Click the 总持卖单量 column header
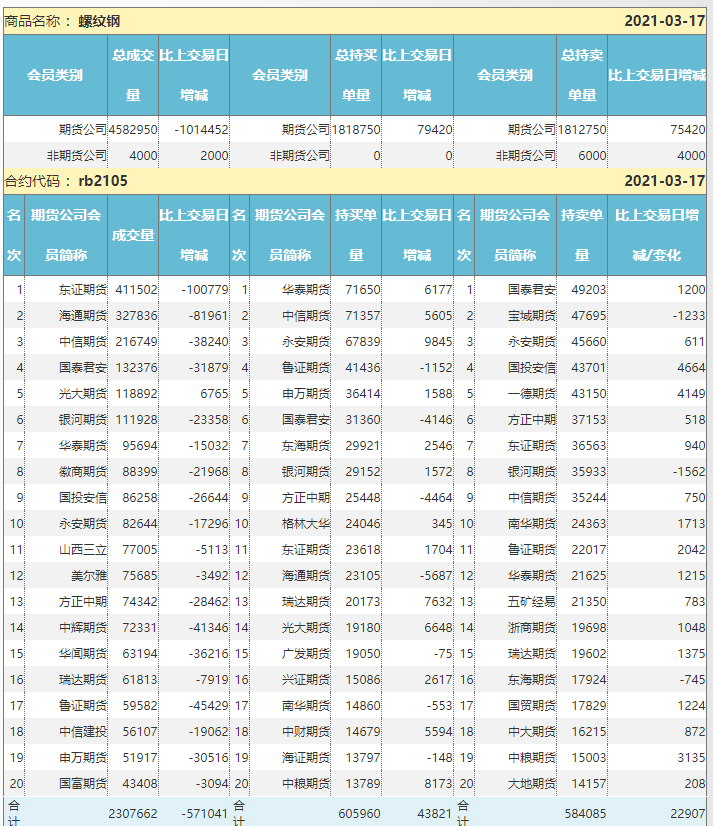The height and width of the screenshot is (826, 713). click(582, 75)
